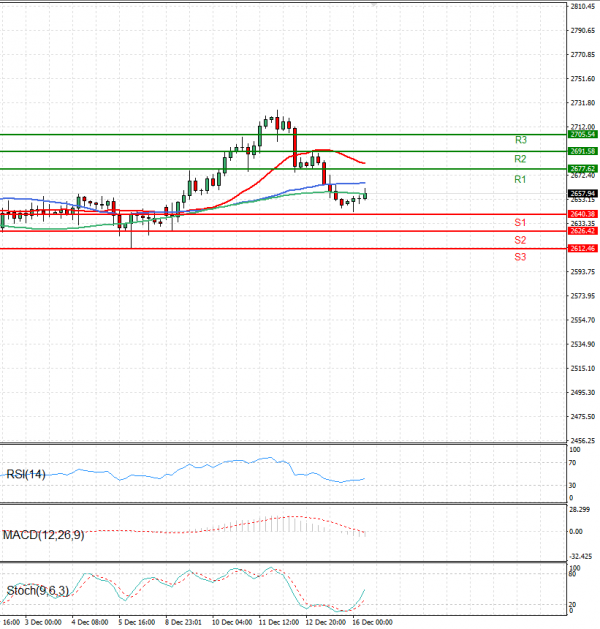600x629 pixels.
Task: Click the 12 Dec 20:00 time label
Action: (x=326, y=622)
